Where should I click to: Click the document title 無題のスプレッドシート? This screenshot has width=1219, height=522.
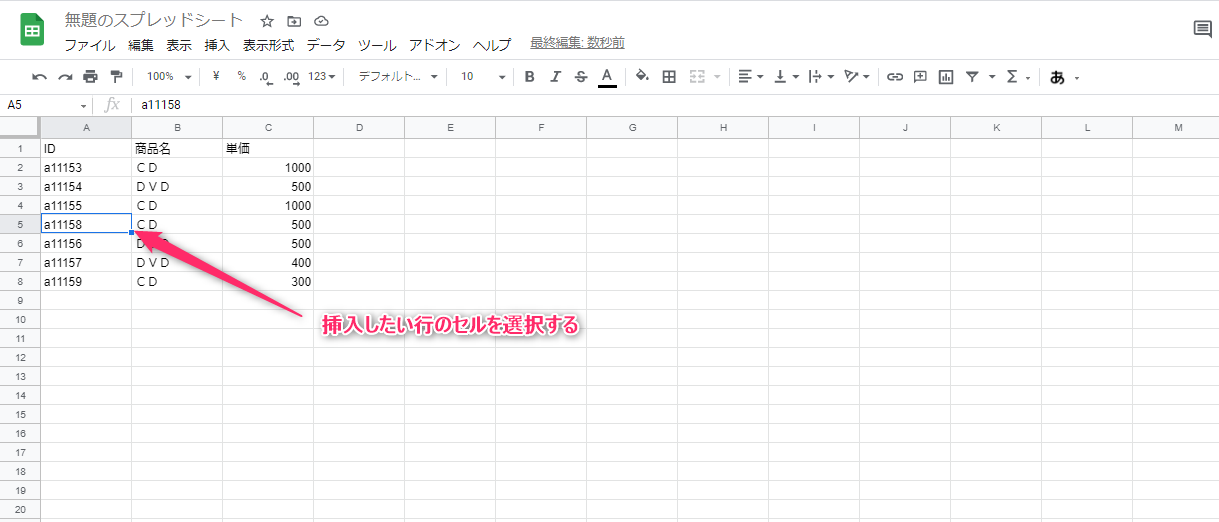[154, 20]
